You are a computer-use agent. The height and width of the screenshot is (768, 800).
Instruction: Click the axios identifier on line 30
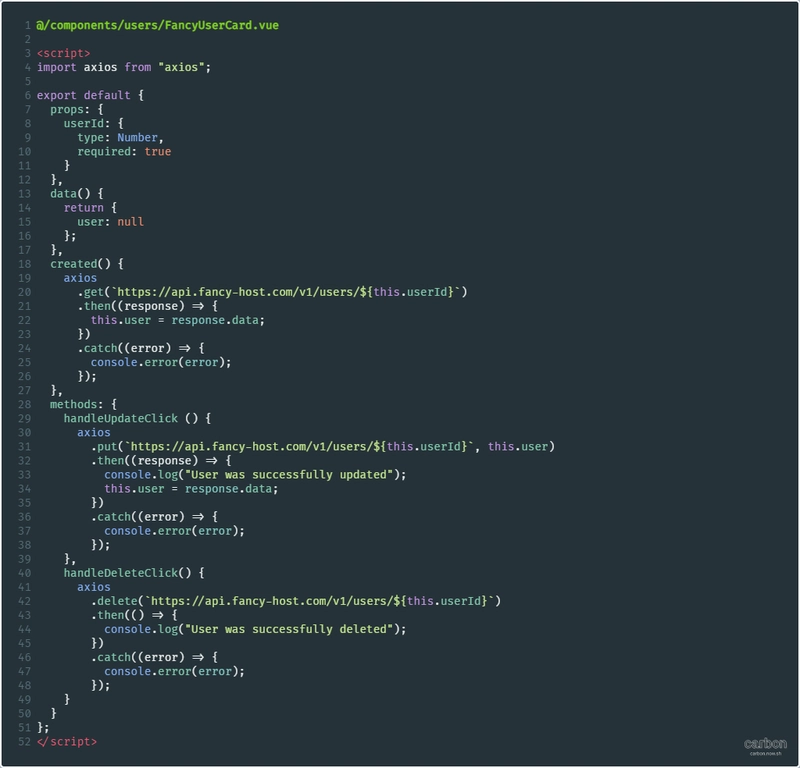coord(93,433)
